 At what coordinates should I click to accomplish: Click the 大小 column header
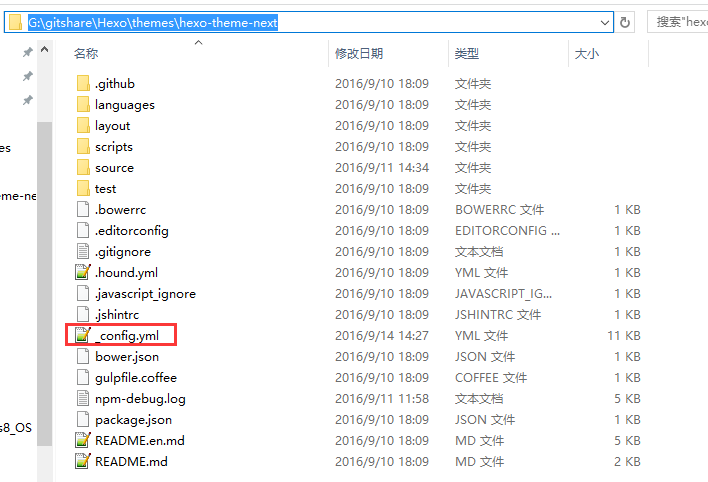[x=586, y=54]
